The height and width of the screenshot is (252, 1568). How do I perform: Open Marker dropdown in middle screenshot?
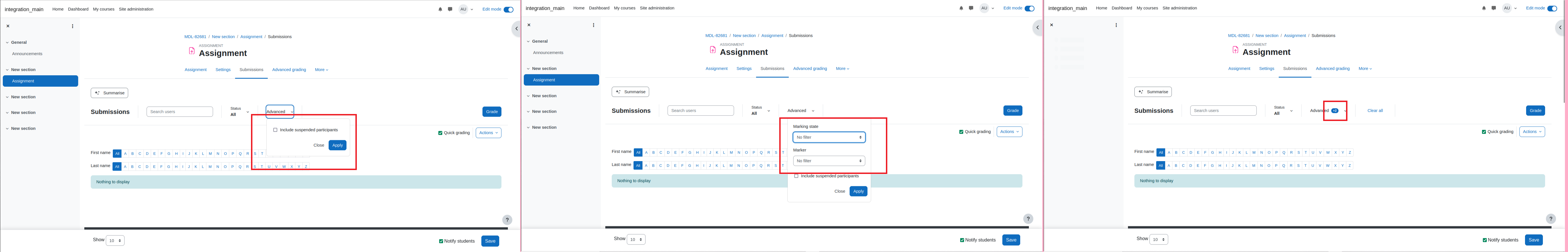click(829, 161)
